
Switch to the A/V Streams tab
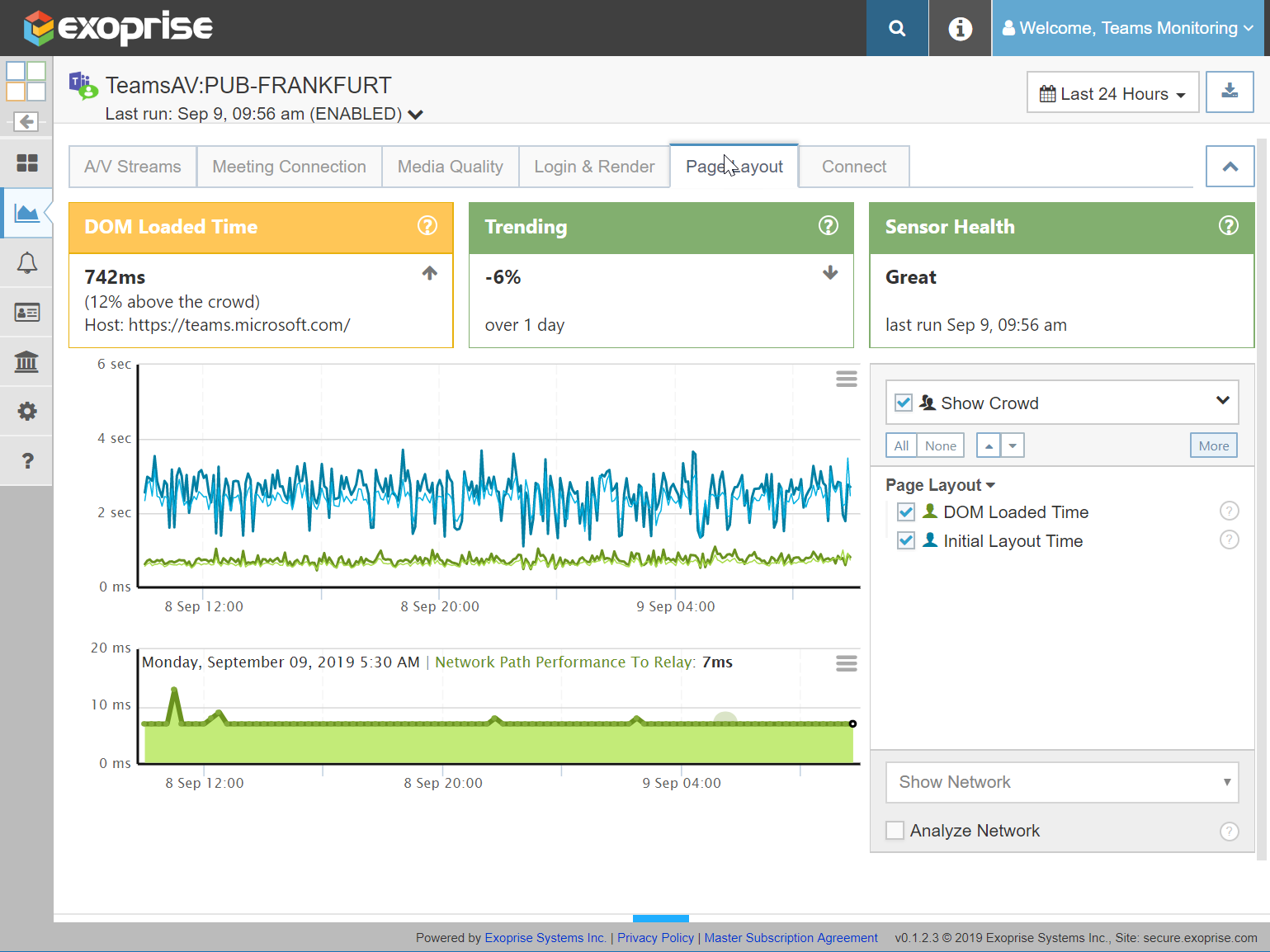133,167
